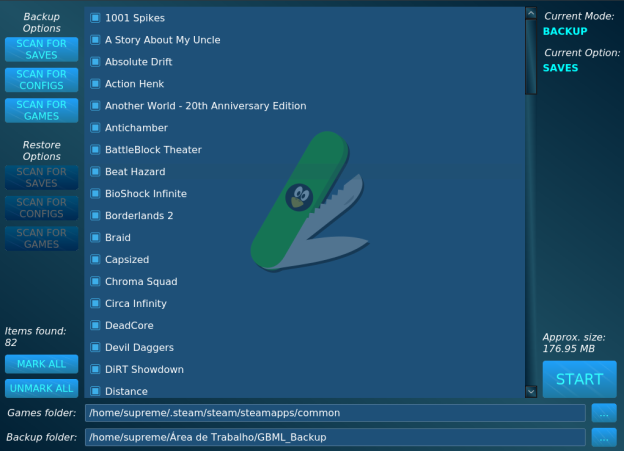Click Scan for Games under Backup Options
Viewport: 624px width, 451px height.
click(x=41, y=110)
